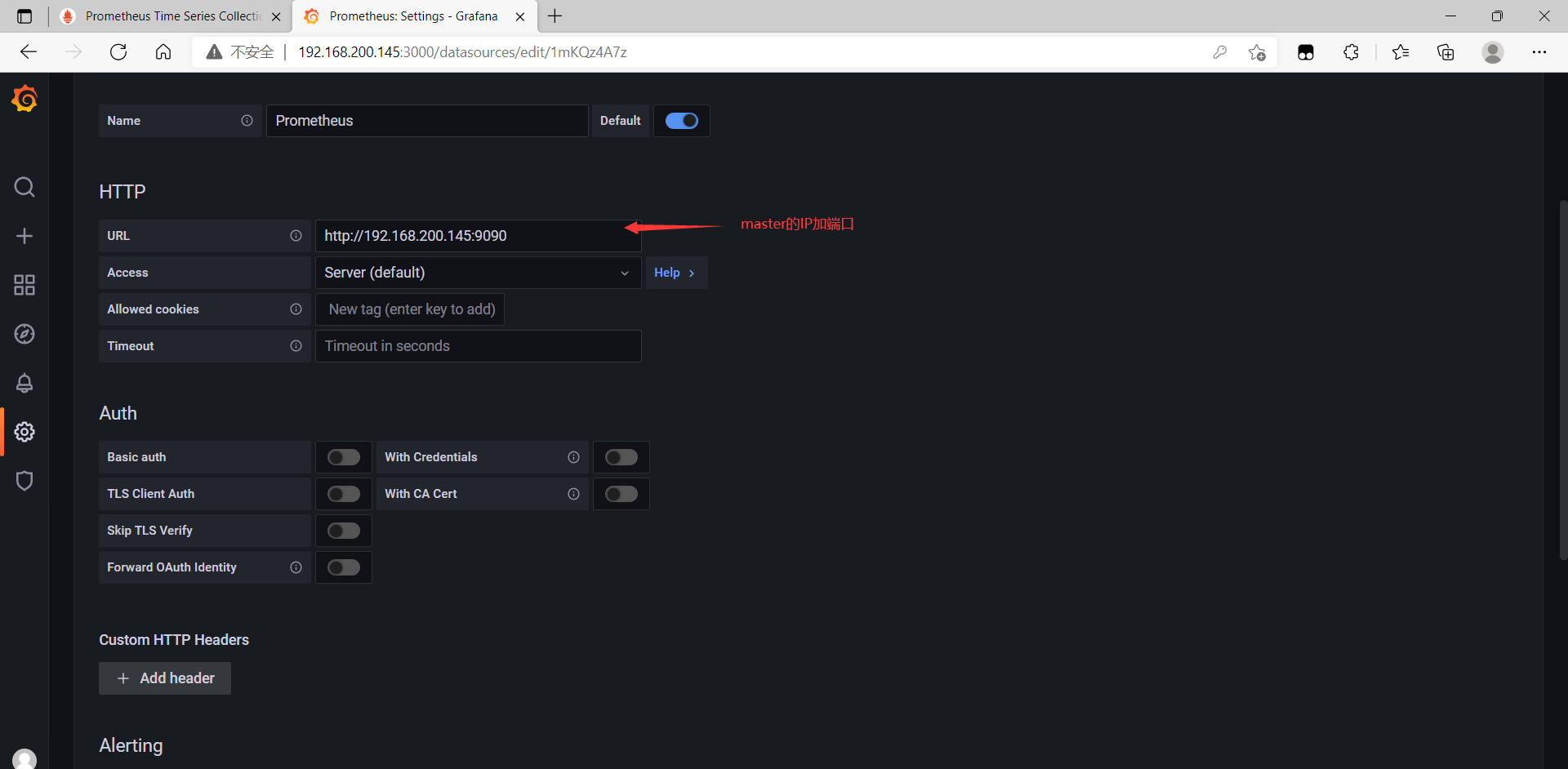Viewport: 1568px width, 769px height.
Task: Click the browser address bar
Action: tap(735, 52)
